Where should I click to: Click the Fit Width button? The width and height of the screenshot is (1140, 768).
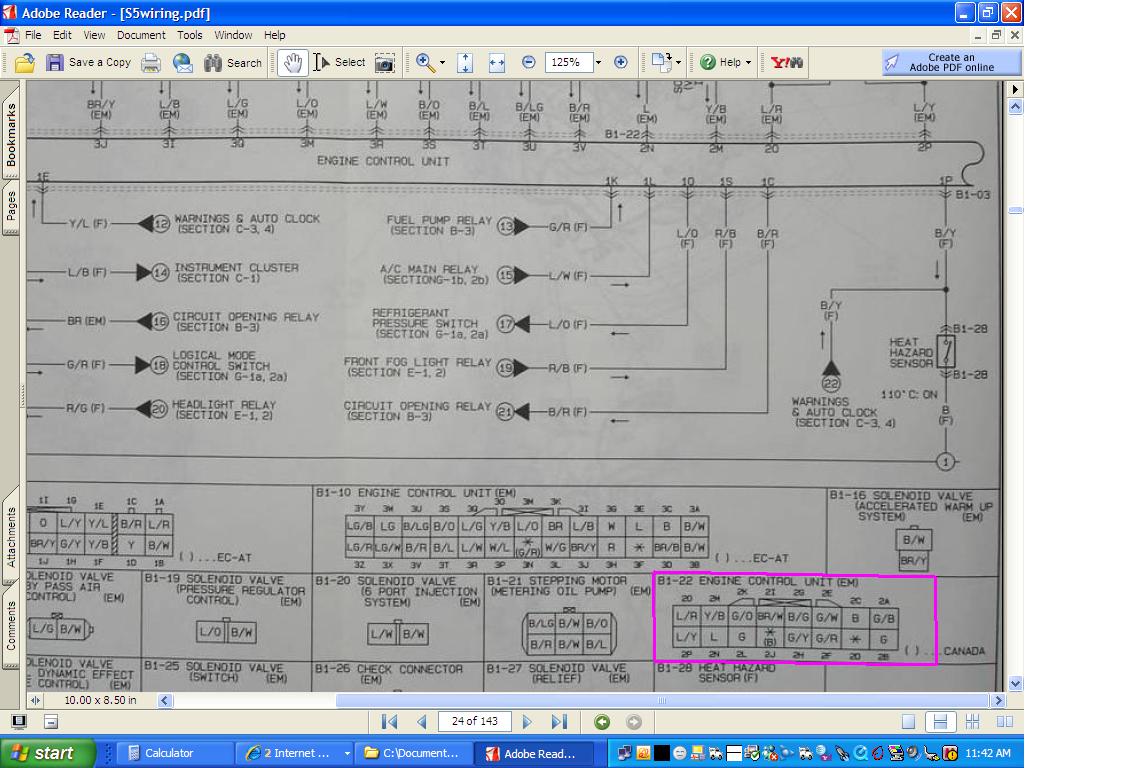point(496,63)
